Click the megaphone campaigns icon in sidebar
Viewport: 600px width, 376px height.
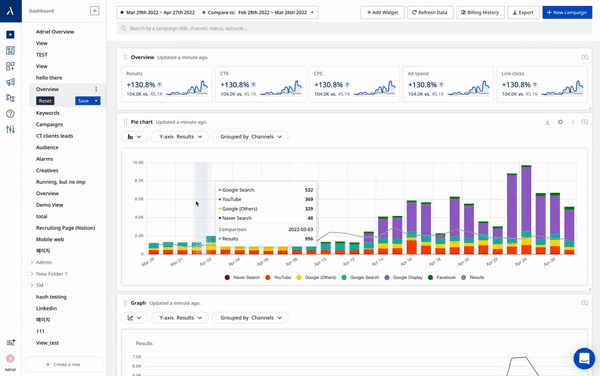(10, 82)
